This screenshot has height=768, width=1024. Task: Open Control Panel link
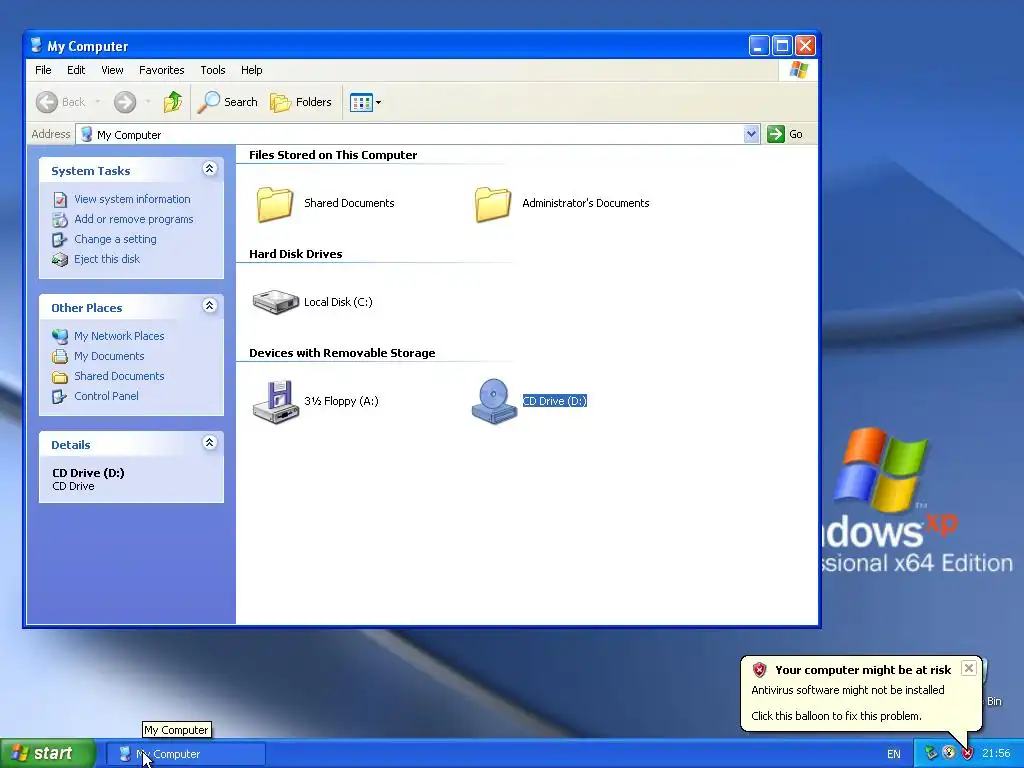click(x=106, y=396)
